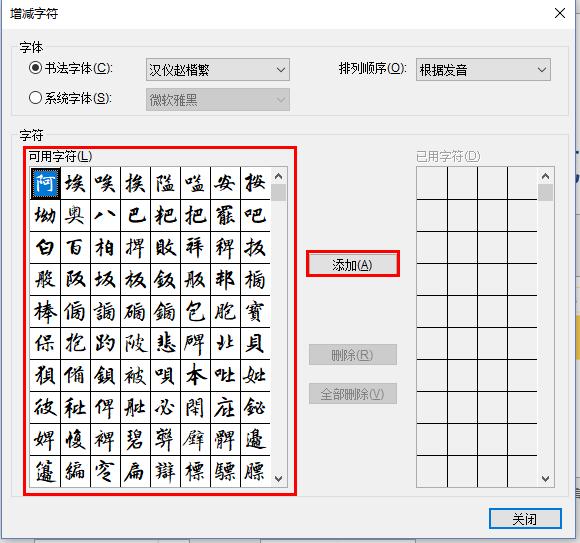Select the character 棒 in the grid

click(45, 311)
